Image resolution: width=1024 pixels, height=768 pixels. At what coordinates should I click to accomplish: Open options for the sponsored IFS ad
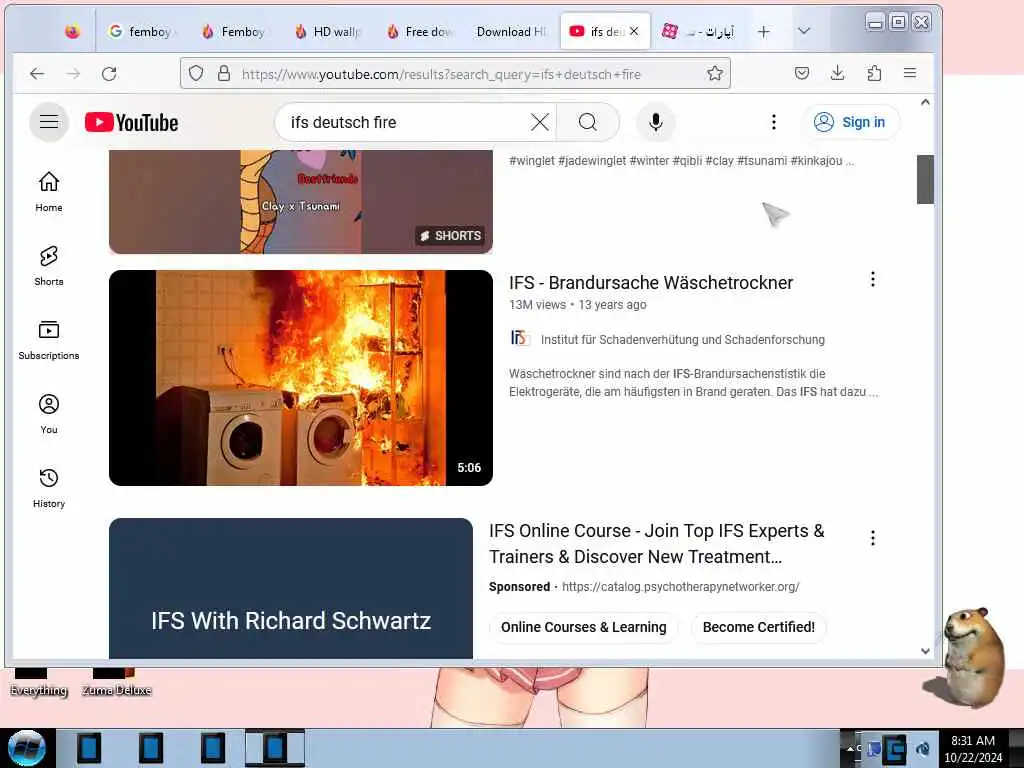pos(872,538)
